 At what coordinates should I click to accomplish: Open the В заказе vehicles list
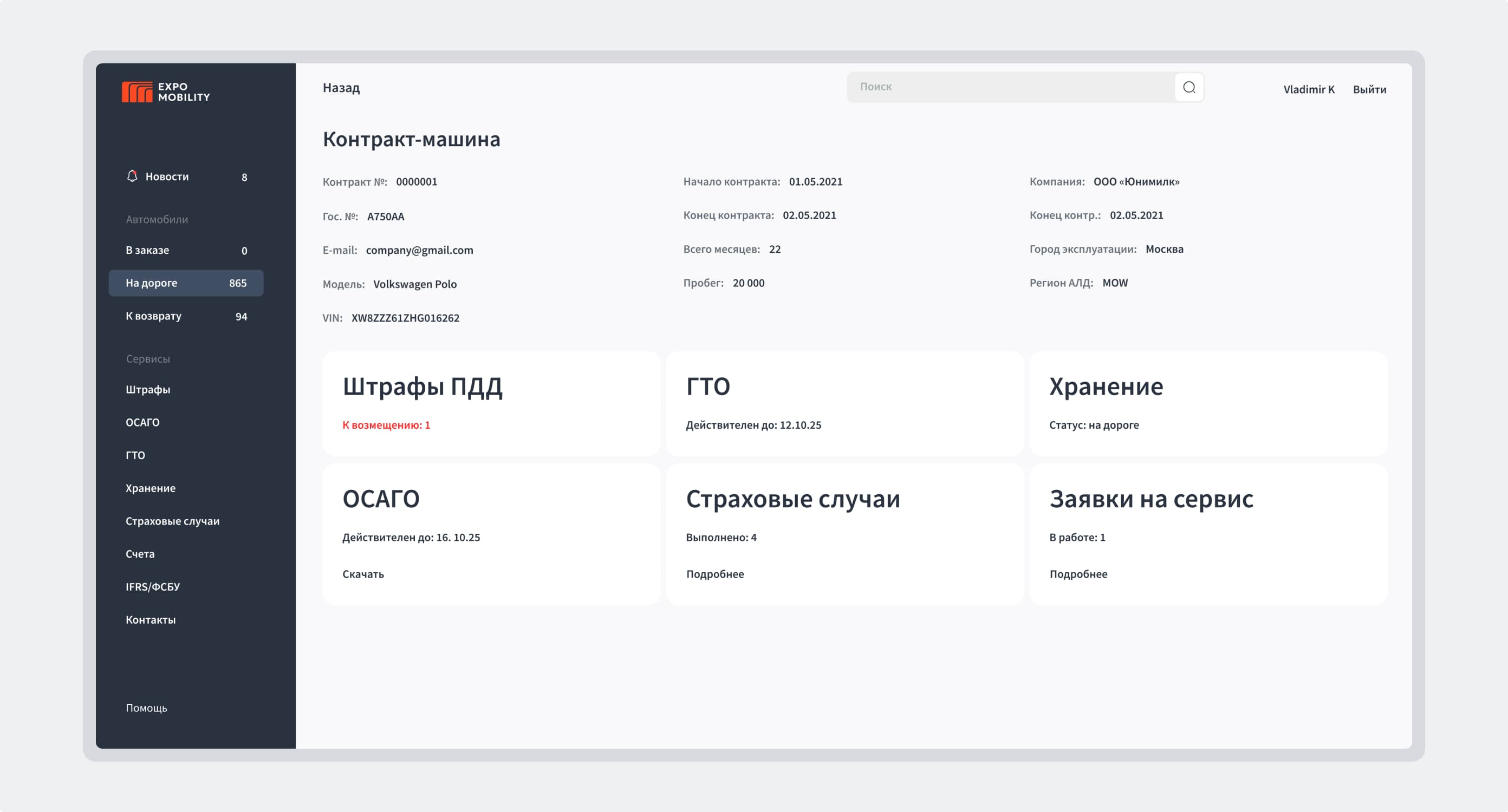(x=146, y=250)
